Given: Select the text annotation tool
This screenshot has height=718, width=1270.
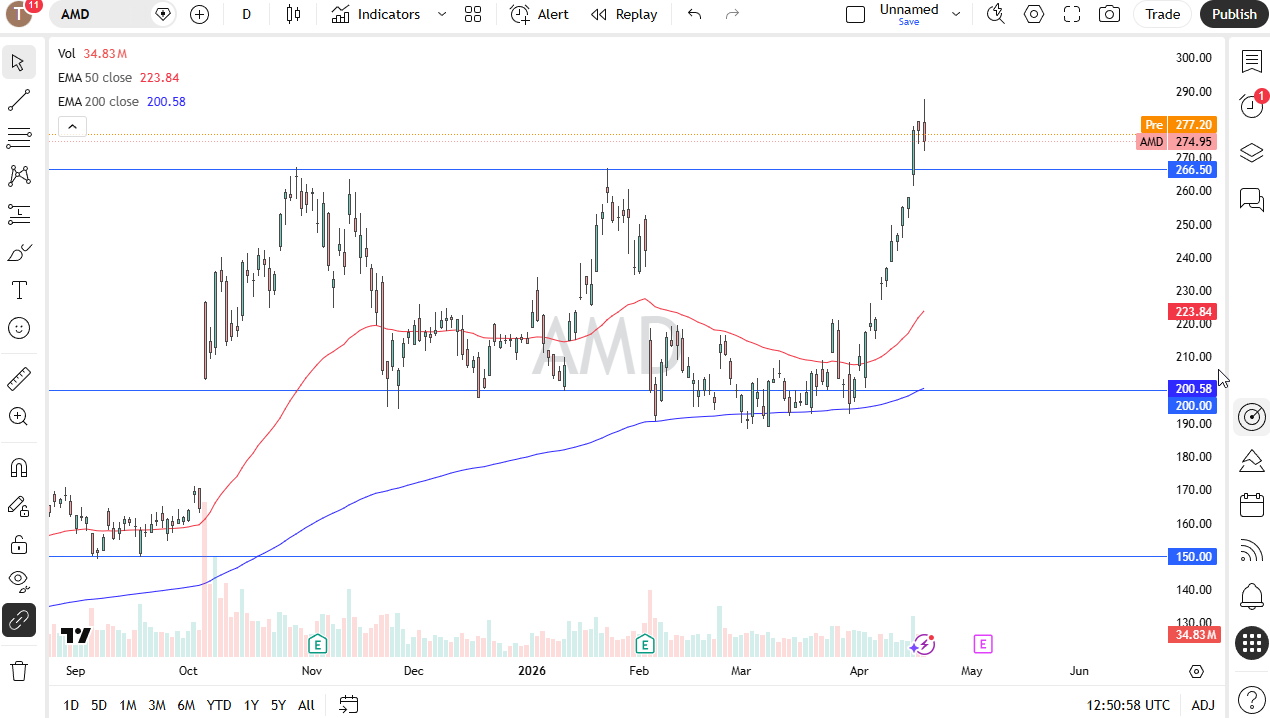Looking at the screenshot, I should (x=18, y=290).
